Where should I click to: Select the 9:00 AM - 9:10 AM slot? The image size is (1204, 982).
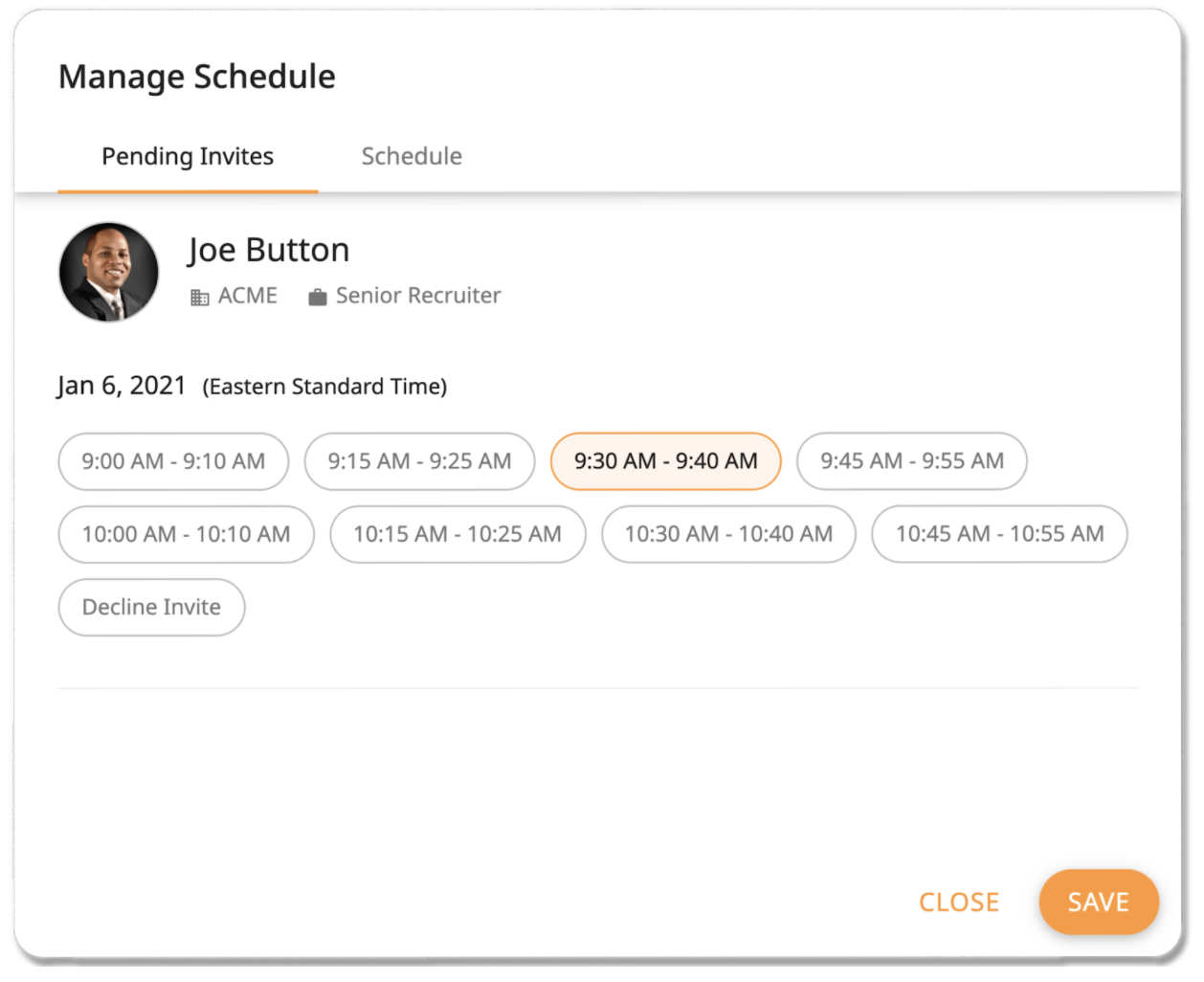click(x=173, y=461)
